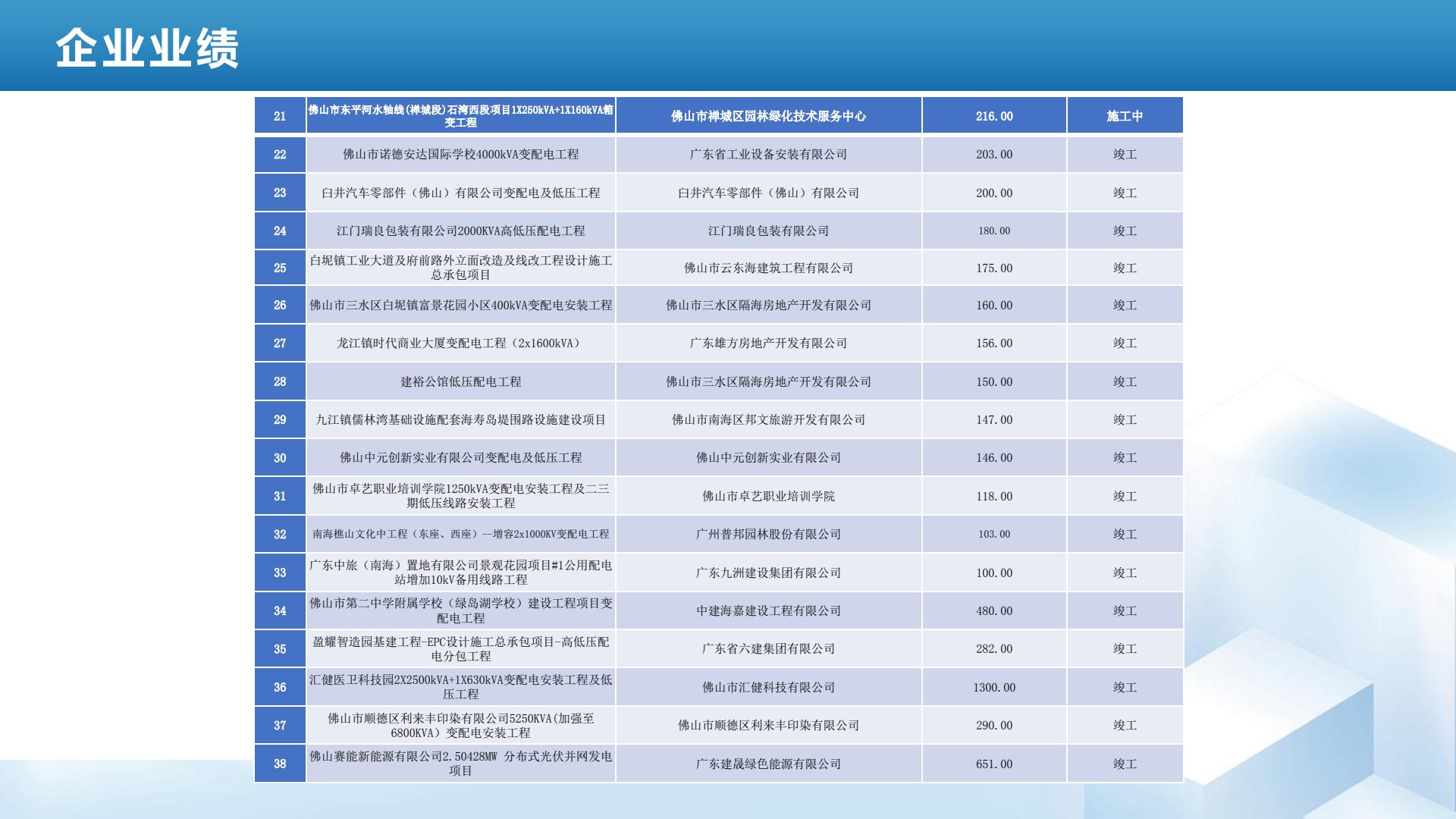Screen dimensions: 1456x819
Task: Select project "九江镇儒林湾基础设施配套海寿岛堤围路设施建设项目"
Action: click(x=461, y=420)
